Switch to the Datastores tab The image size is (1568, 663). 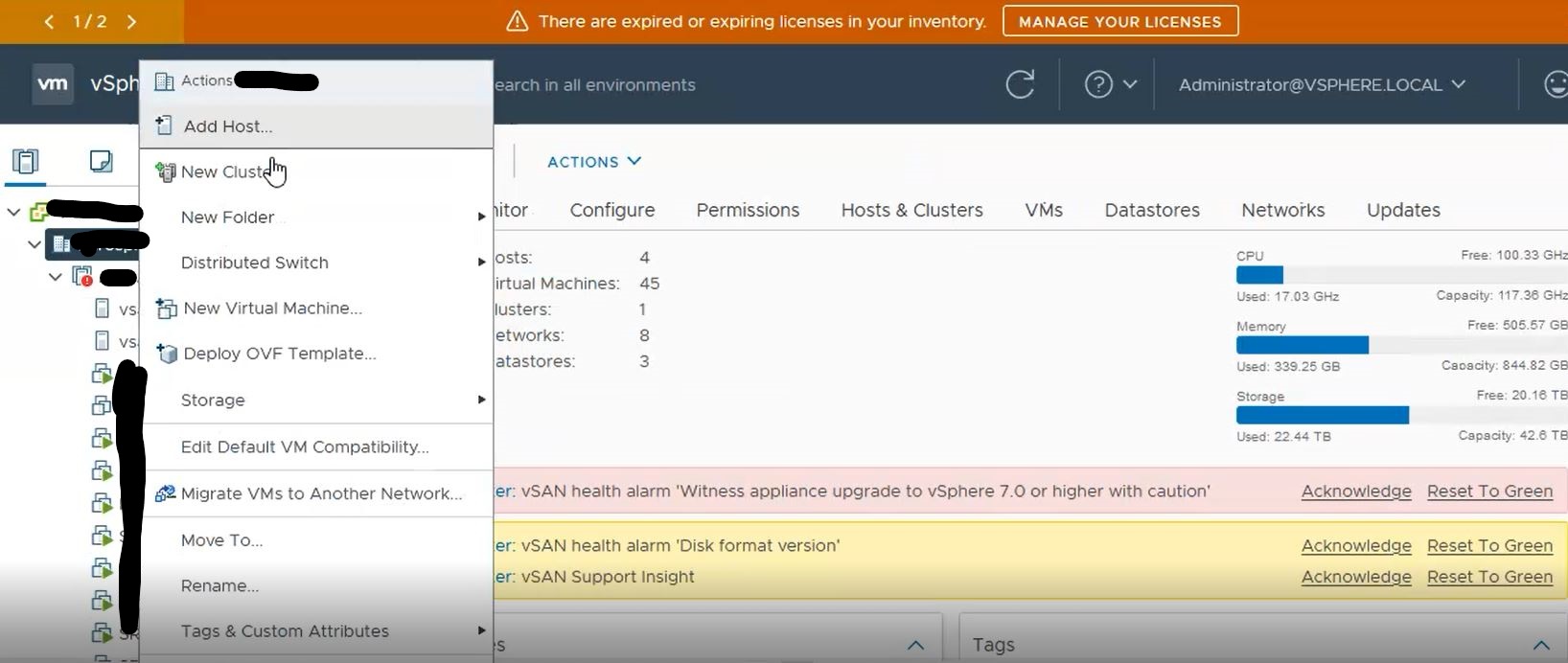(x=1152, y=210)
